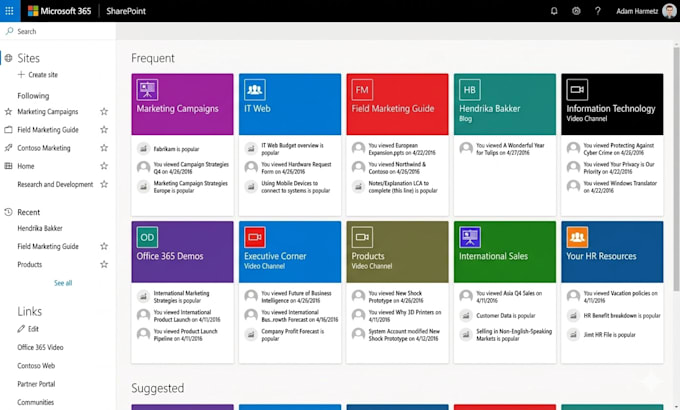The image size is (680, 410).
Task: Click the pencil Edit icon under Links
Action: [21, 329]
